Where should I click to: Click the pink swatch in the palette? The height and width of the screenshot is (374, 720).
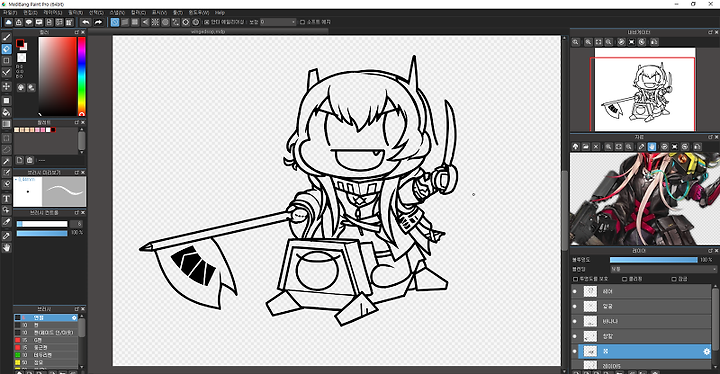[43, 130]
